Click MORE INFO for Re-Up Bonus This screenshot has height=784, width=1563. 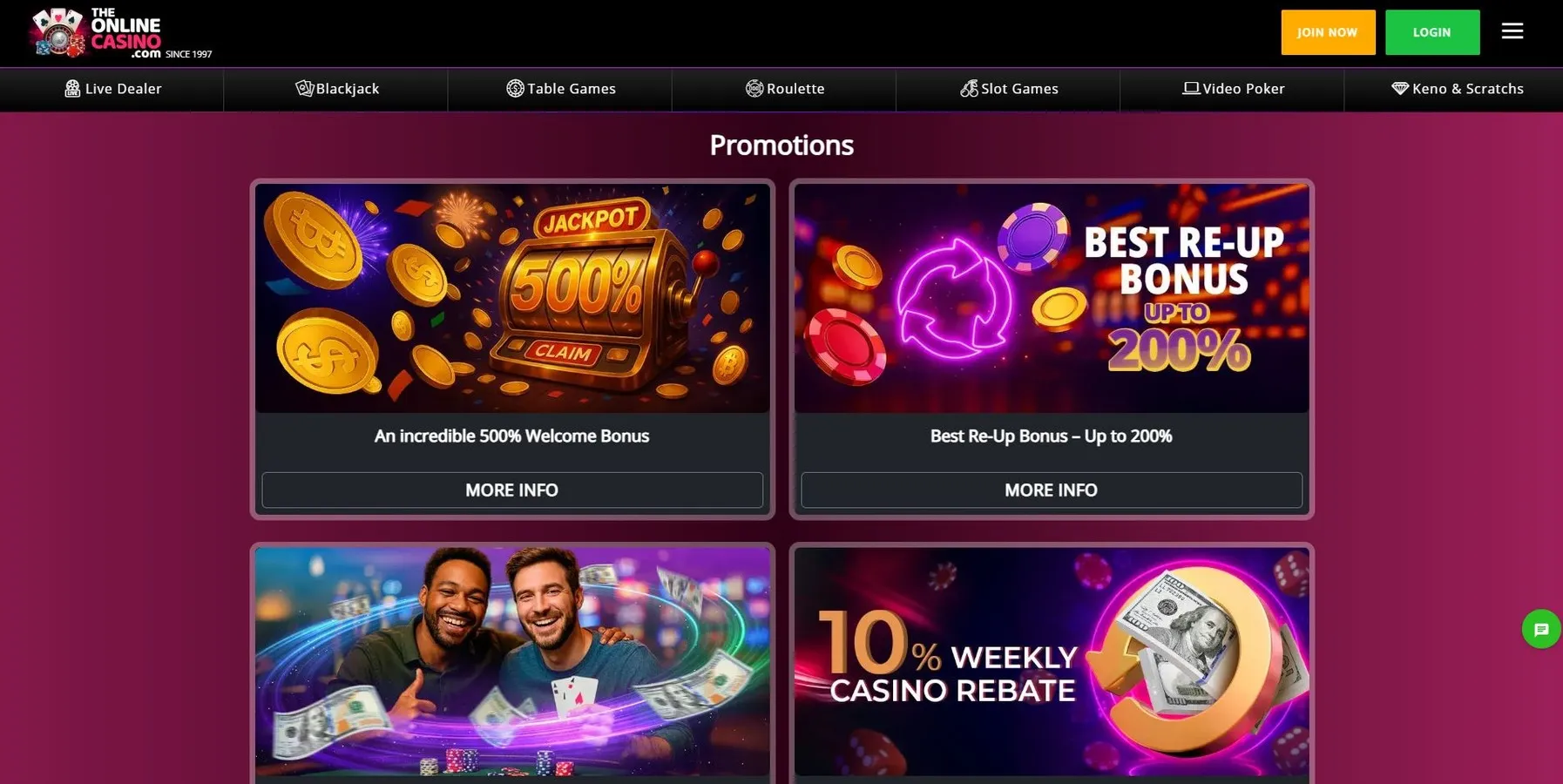pyautogui.click(x=1052, y=490)
